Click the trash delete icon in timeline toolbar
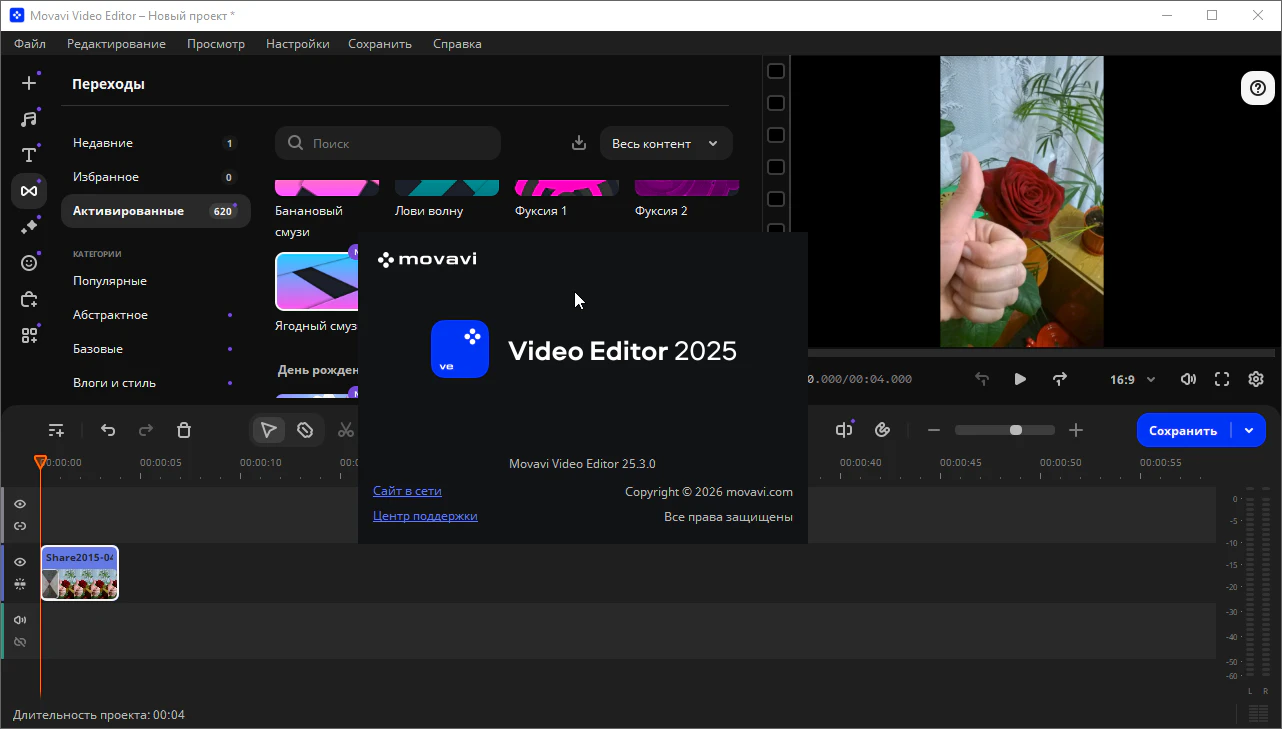 (x=184, y=430)
